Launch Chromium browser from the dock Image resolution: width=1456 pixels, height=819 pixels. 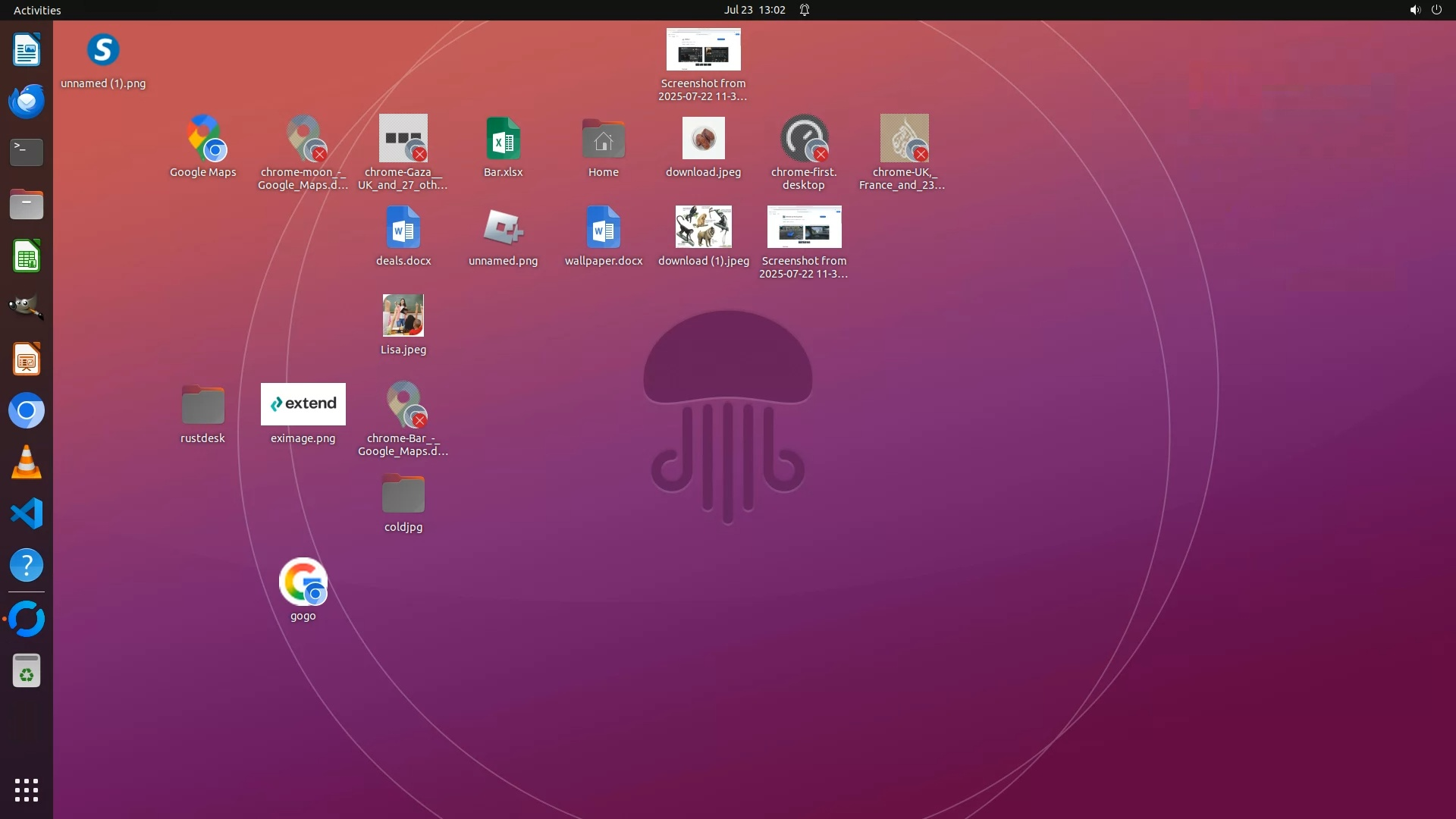pyautogui.click(x=27, y=411)
